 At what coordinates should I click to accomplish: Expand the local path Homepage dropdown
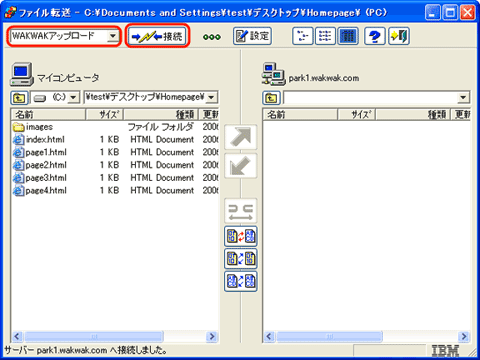pyautogui.click(x=211, y=98)
